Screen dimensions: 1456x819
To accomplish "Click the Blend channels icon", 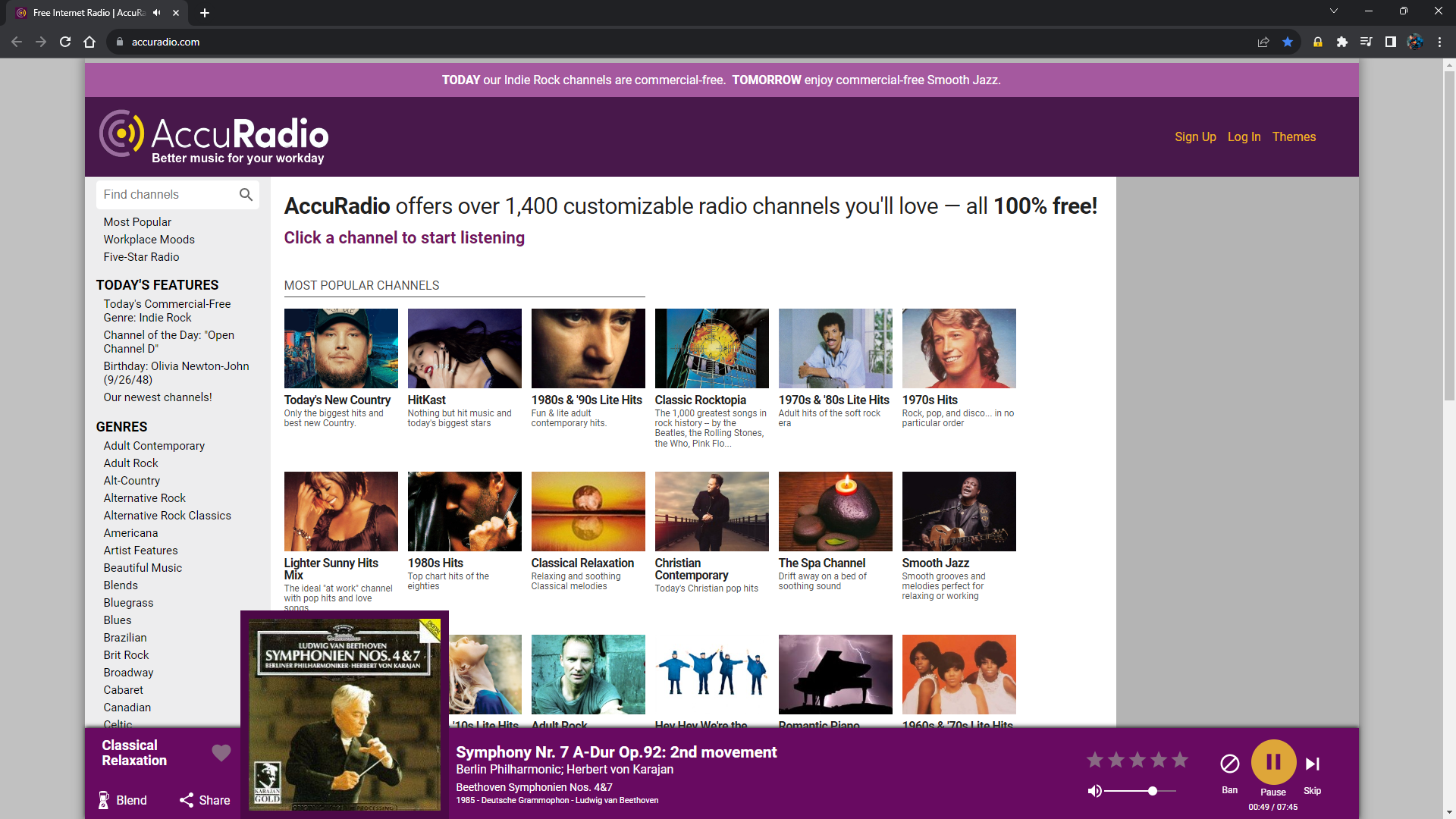I will coord(105,800).
